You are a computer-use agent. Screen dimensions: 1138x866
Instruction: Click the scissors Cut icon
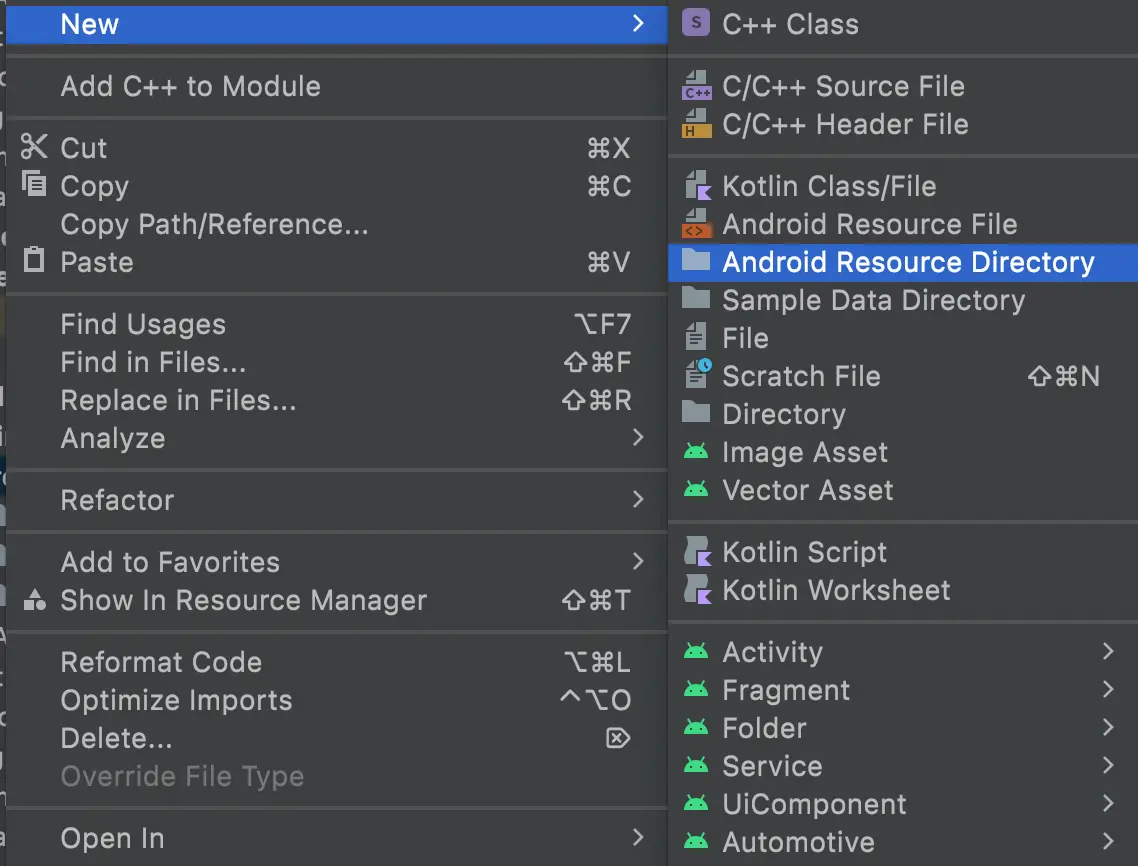[34, 148]
